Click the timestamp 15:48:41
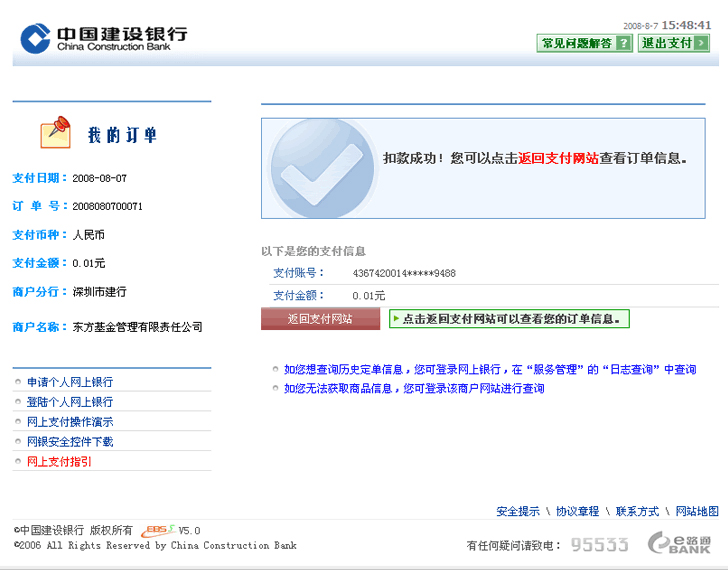 pyautogui.click(x=686, y=25)
